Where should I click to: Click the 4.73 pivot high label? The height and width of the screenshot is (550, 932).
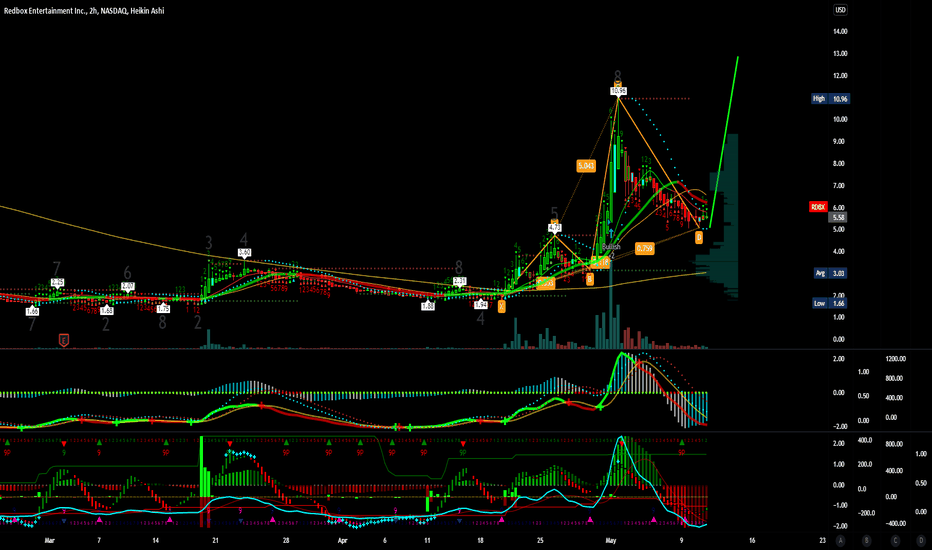(555, 228)
